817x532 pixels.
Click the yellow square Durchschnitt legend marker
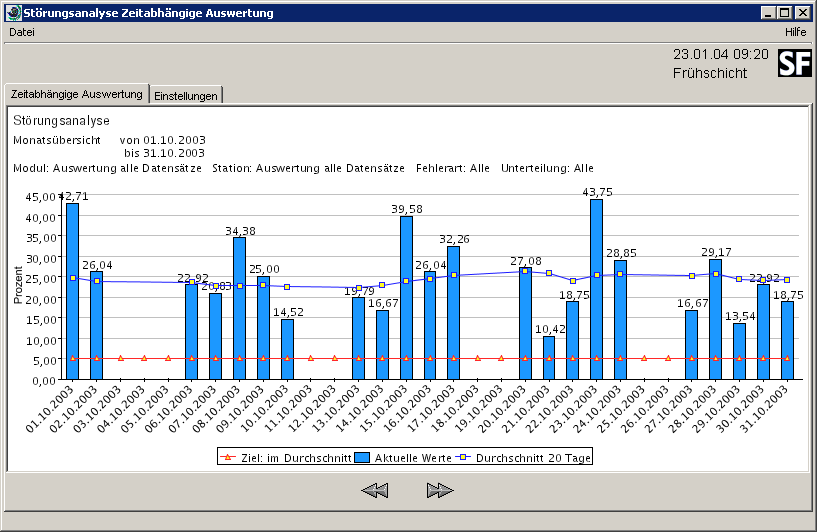(x=463, y=457)
